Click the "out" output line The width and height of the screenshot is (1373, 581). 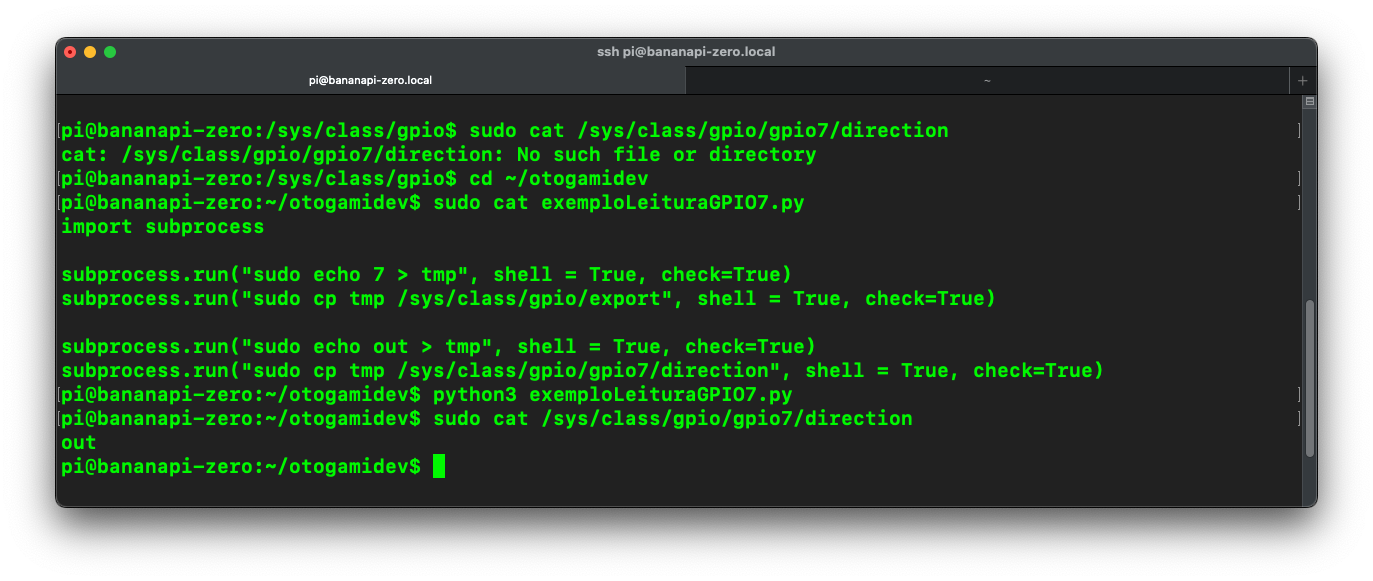(x=79, y=443)
